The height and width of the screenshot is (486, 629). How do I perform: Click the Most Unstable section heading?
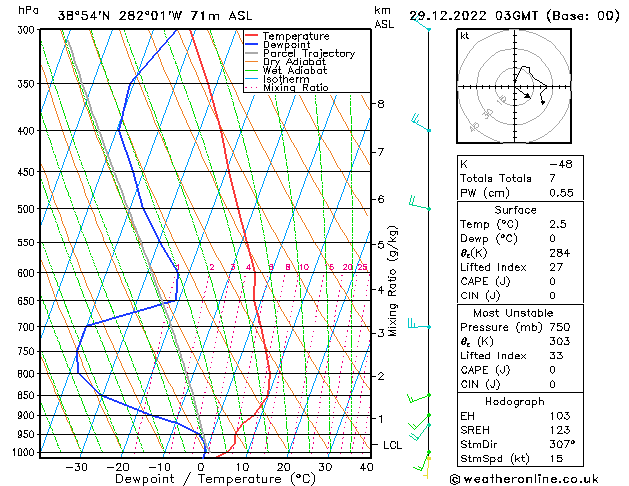513,313
